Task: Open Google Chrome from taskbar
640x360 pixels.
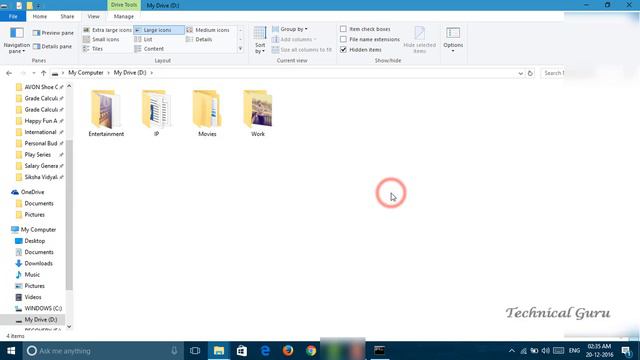Action: (311, 351)
